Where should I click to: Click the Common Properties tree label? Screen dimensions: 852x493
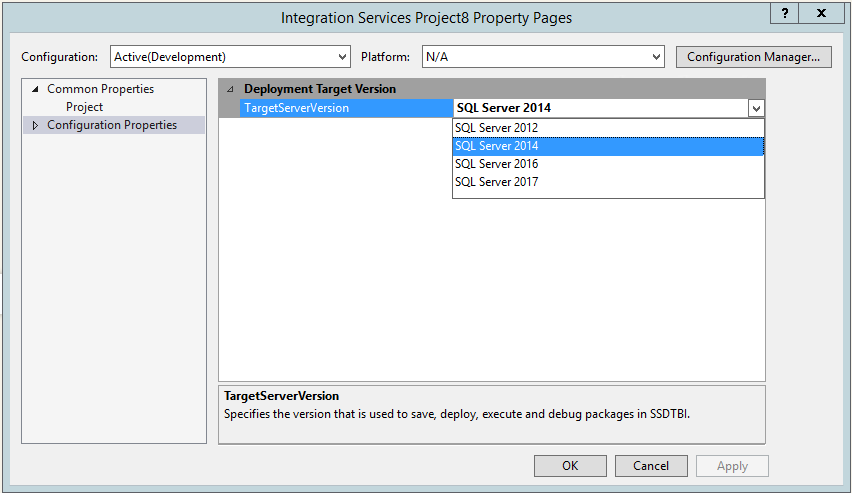pyautogui.click(x=101, y=89)
